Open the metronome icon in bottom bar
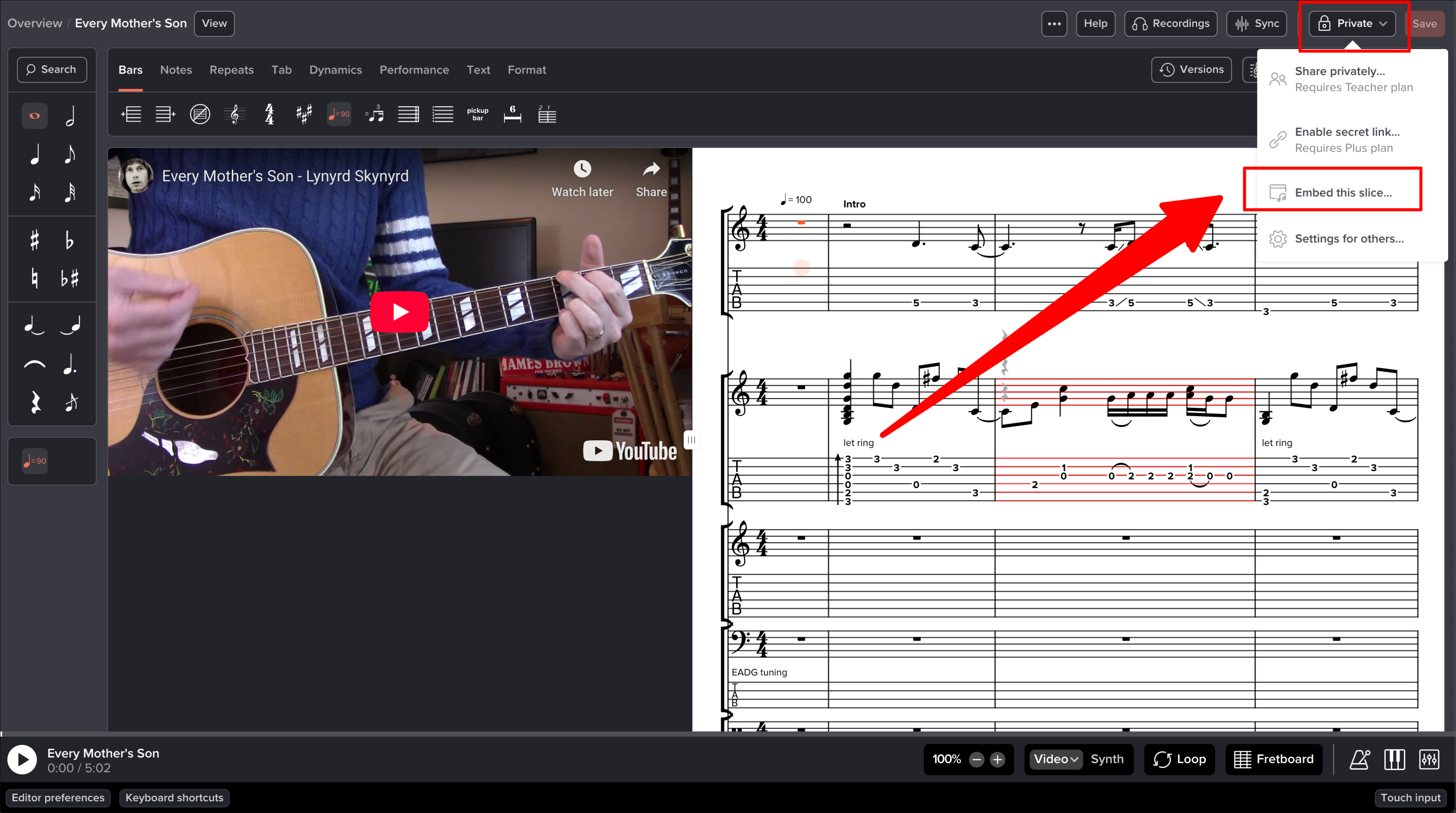Viewport: 1456px width, 813px height. (x=1359, y=759)
